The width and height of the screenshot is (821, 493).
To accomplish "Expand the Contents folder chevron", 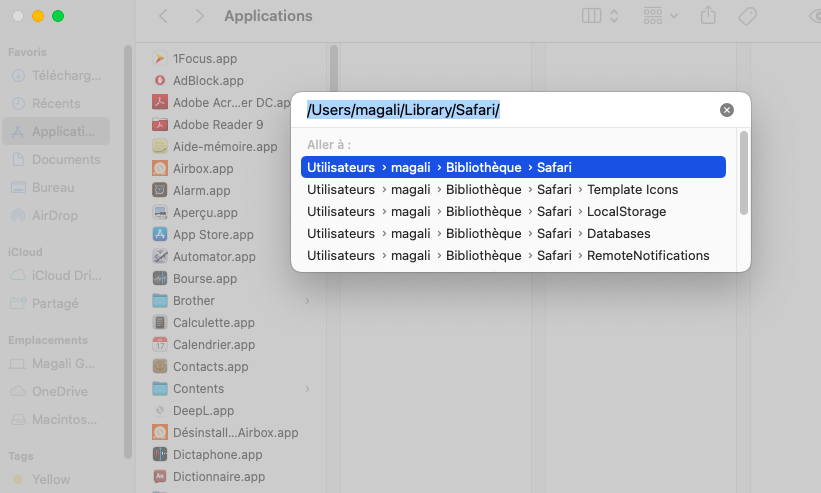I will [307, 389].
